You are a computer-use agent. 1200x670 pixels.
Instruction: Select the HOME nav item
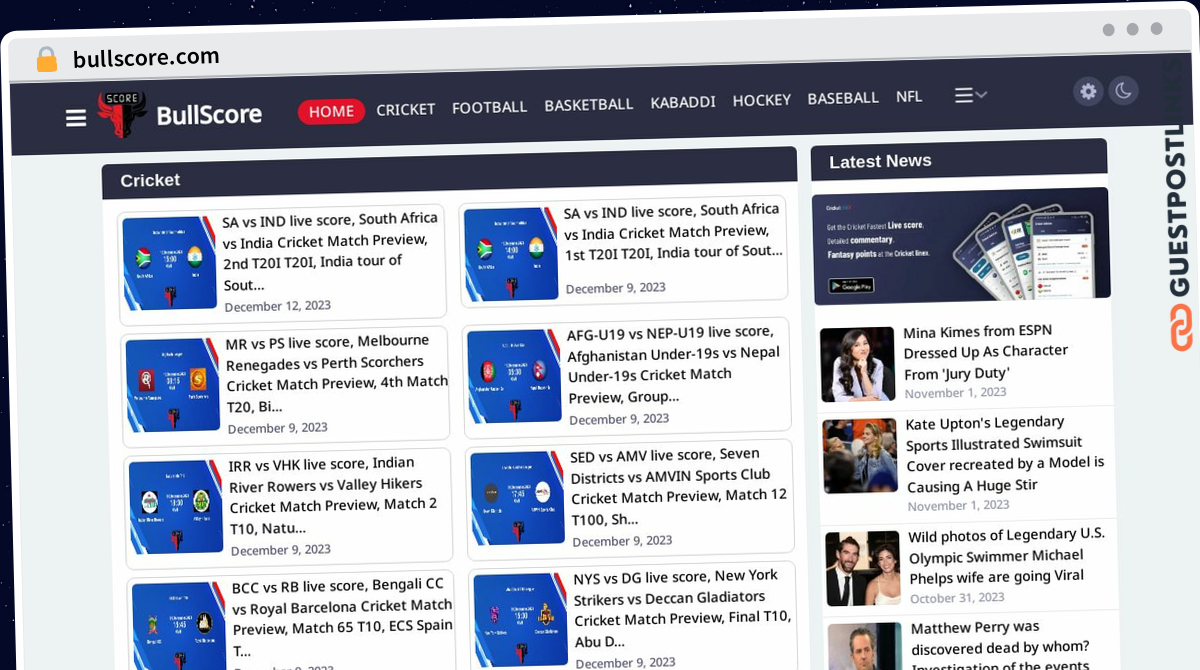[x=331, y=111]
